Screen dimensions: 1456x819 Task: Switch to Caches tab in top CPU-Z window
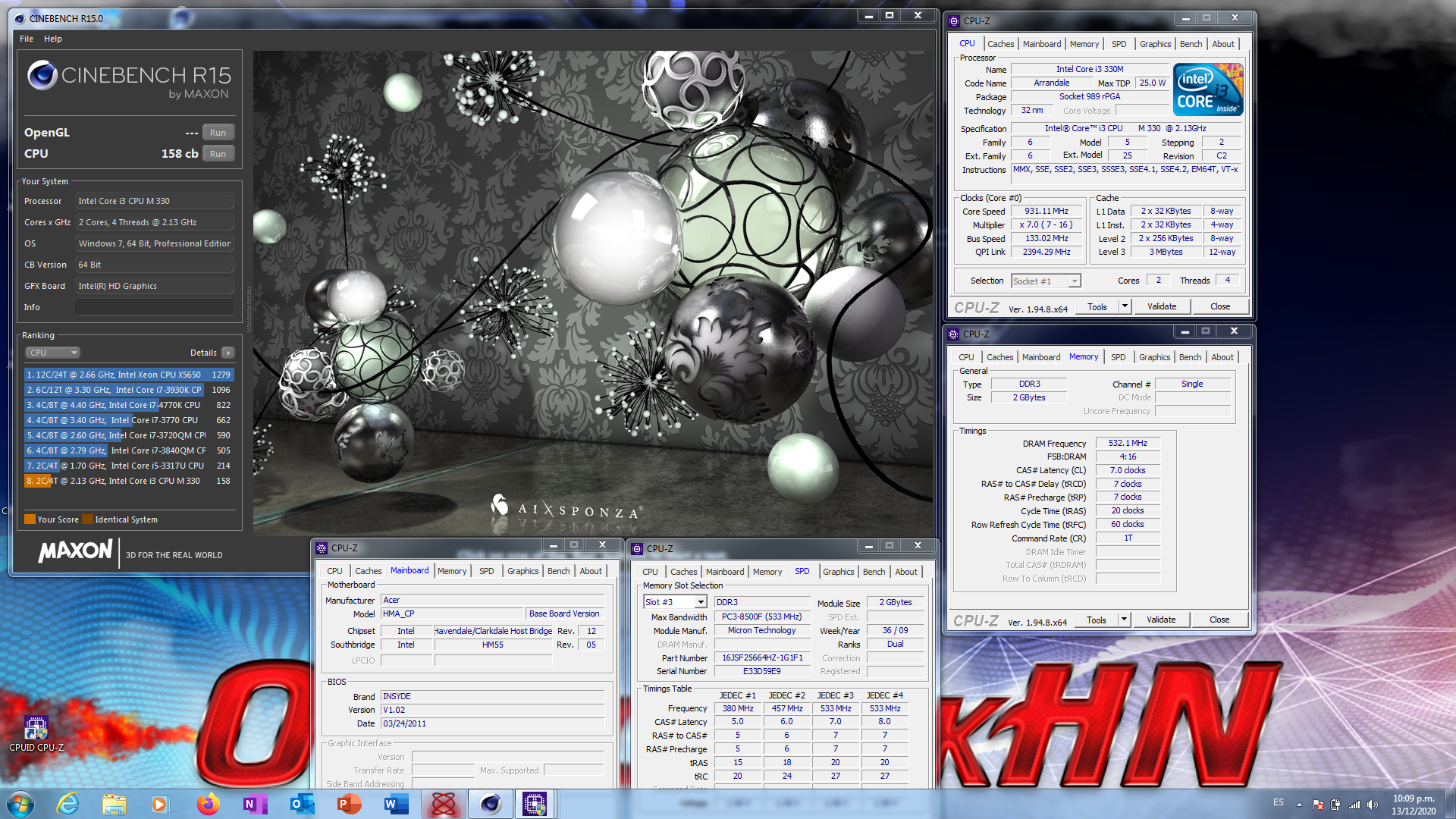[x=1001, y=44]
